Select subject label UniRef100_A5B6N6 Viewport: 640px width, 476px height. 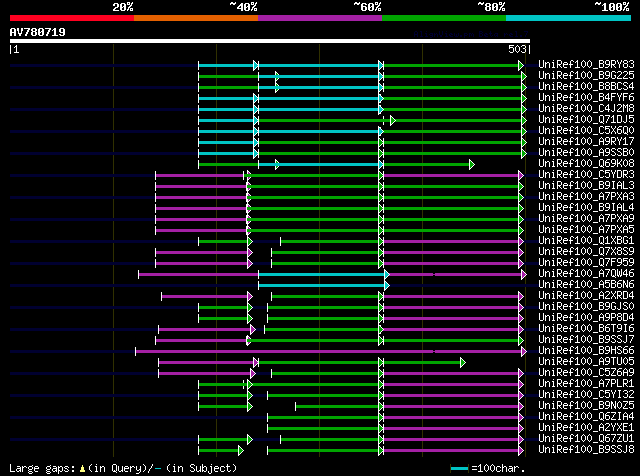click(586, 285)
